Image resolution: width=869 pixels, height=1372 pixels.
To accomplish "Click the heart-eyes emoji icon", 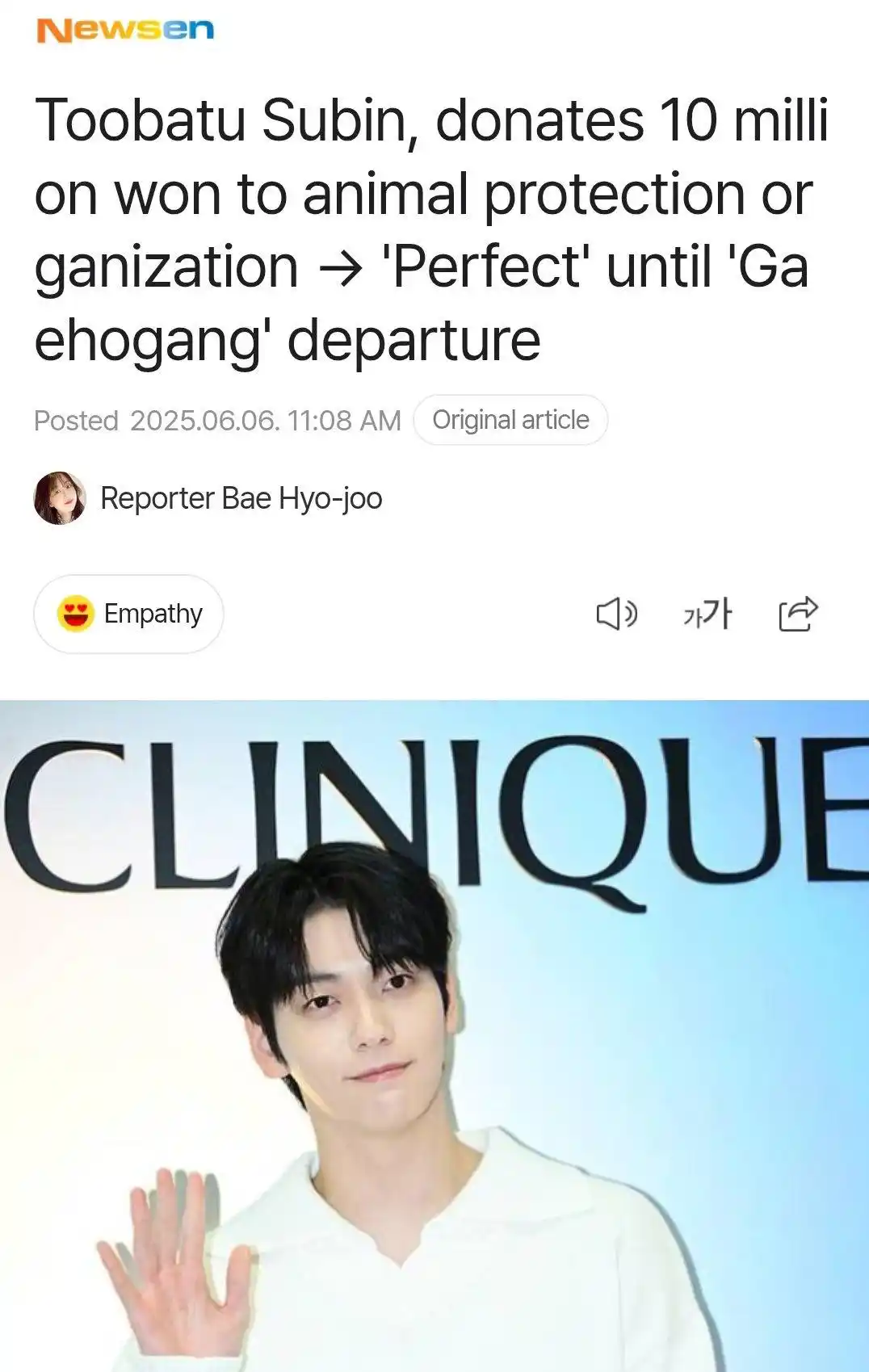I will [75, 614].
